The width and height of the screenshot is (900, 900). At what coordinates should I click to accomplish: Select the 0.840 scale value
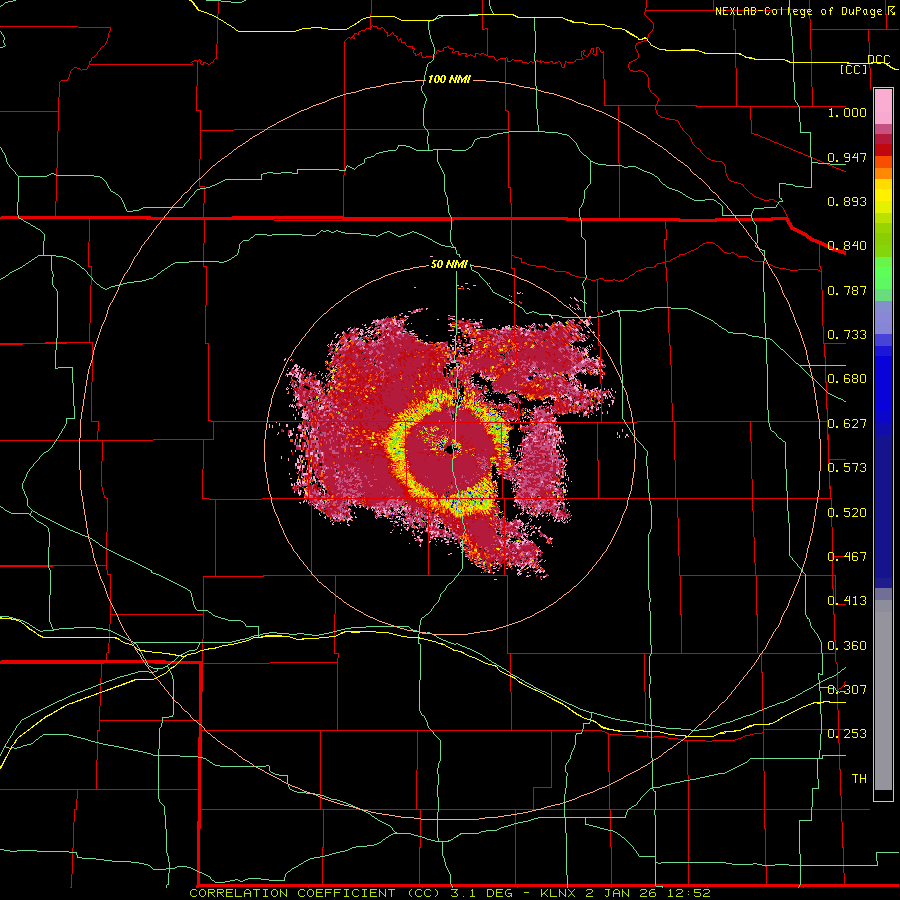(x=847, y=246)
